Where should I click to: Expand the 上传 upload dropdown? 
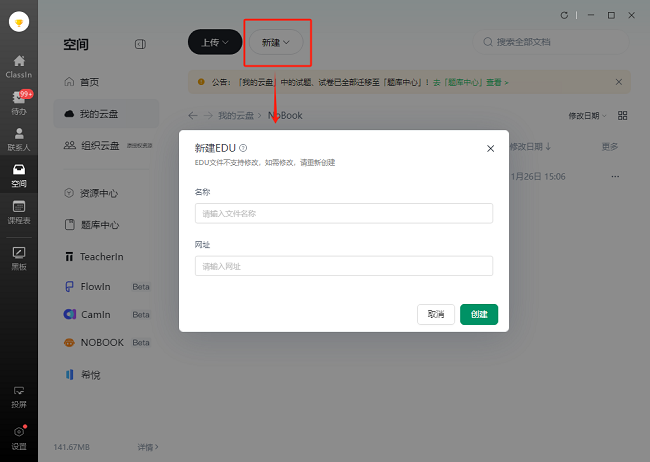pos(215,42)
